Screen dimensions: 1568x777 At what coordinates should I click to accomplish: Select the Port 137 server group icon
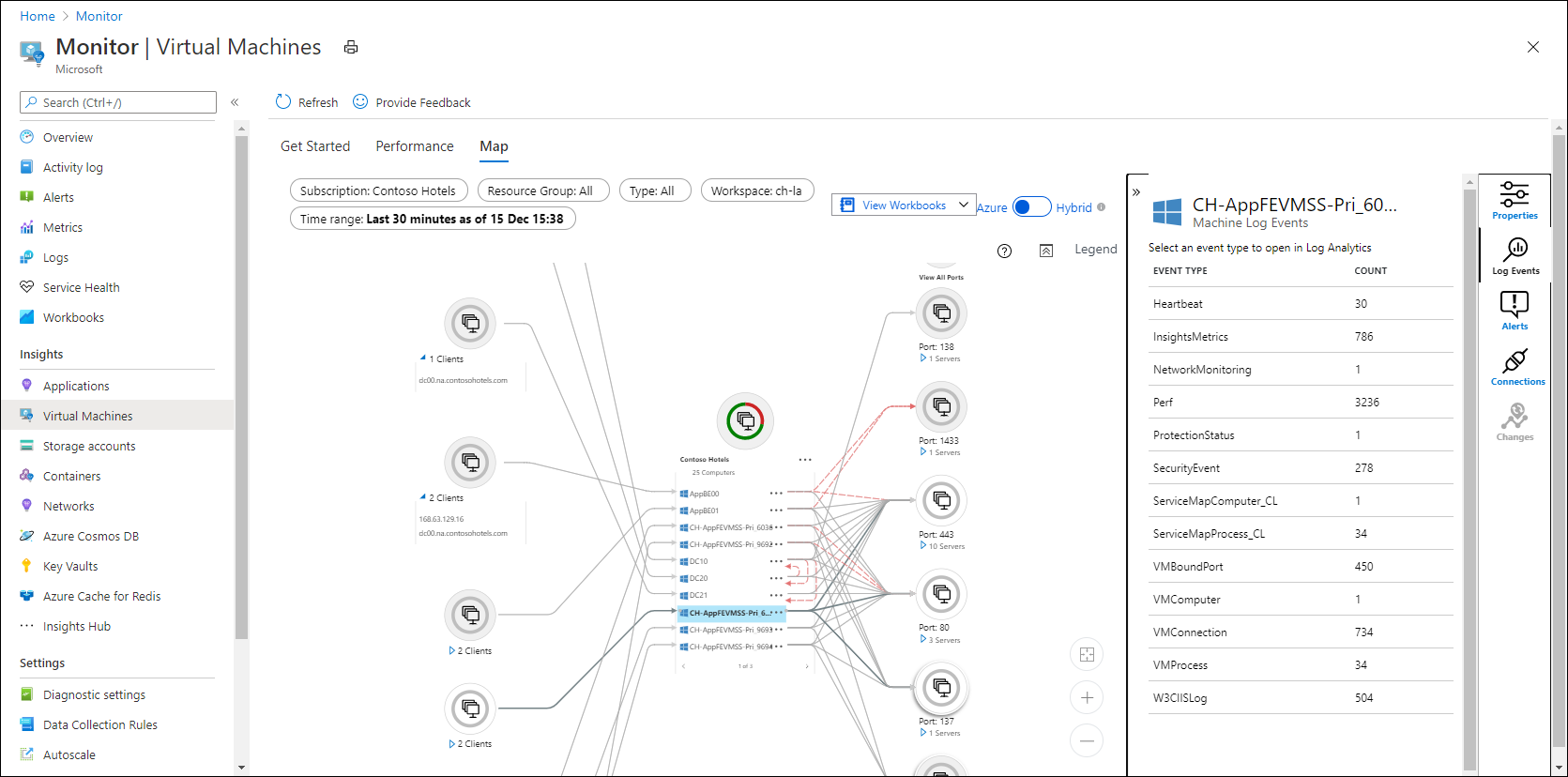(941, 688)
